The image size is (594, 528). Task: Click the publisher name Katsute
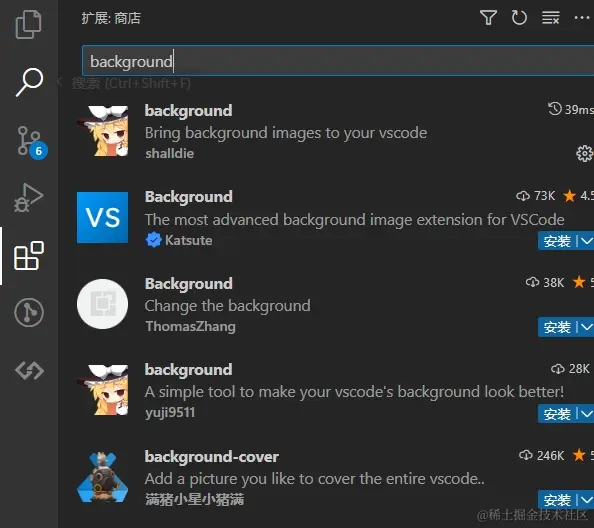(x=189, y=240)
